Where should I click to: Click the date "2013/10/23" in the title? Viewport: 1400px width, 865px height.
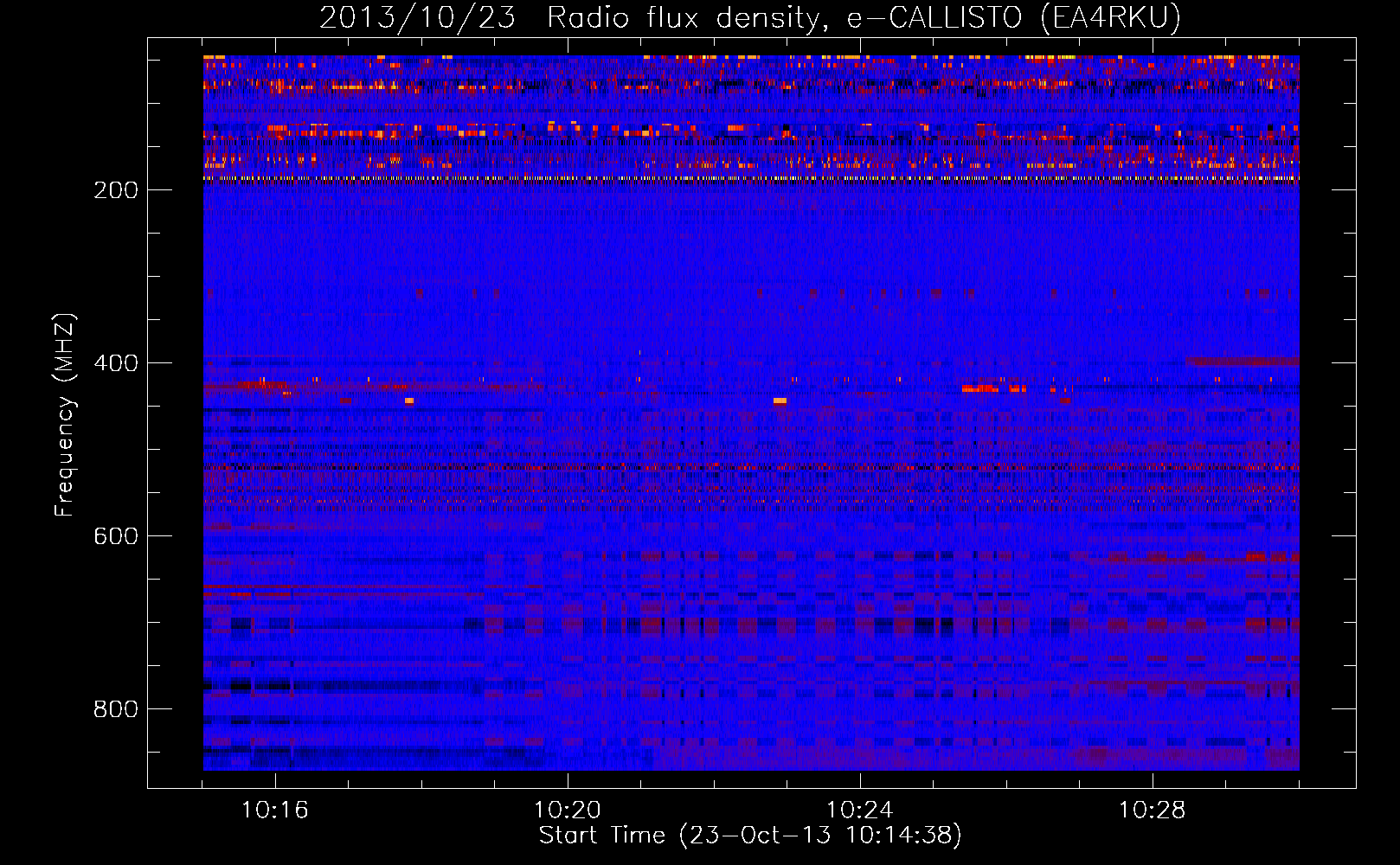pyautogui.click(x=418, y=17)
